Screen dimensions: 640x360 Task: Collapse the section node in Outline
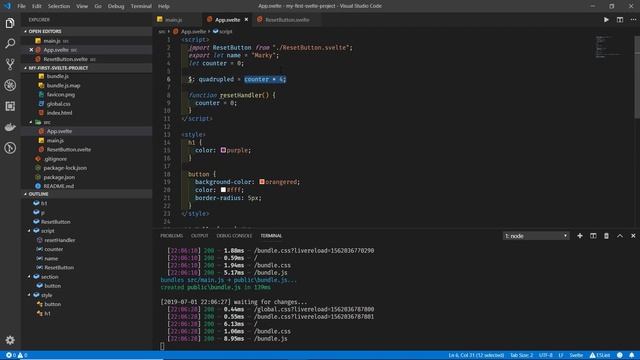pos(29,277)
